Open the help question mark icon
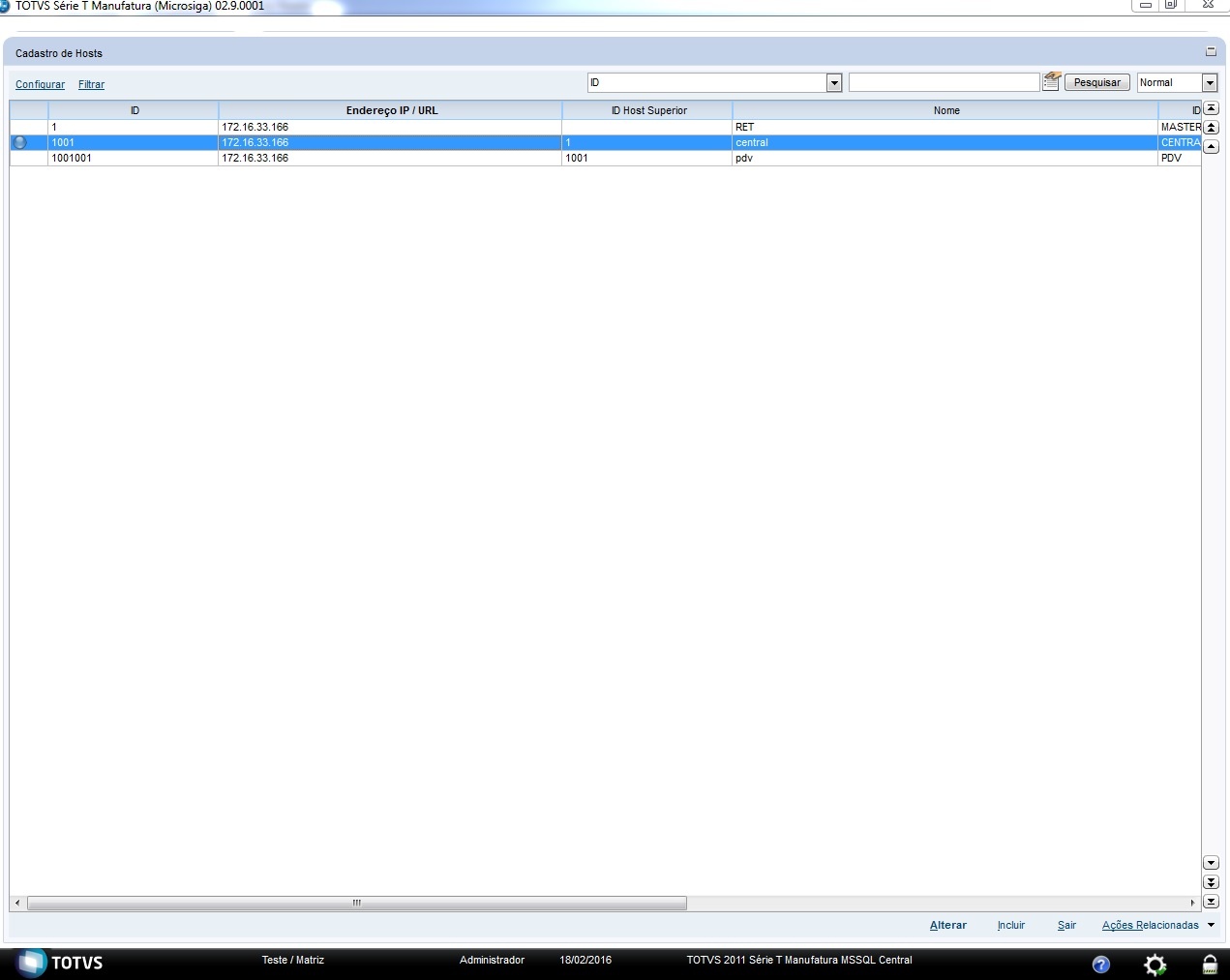This screenshot has width=1230, height=980. (1100, 964)
